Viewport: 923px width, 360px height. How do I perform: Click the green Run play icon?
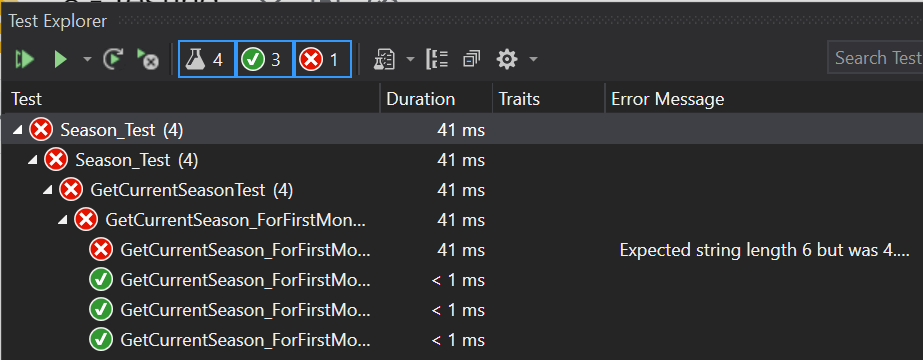click(x=61, y=59)
